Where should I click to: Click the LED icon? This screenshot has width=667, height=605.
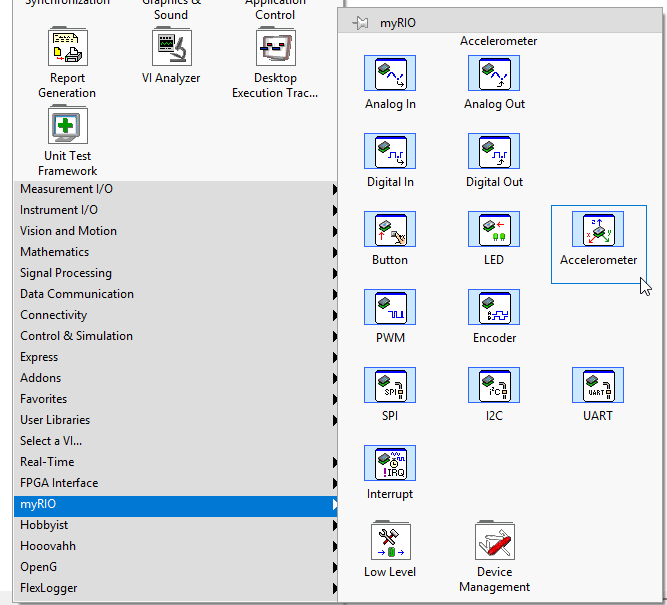[494, 229]
